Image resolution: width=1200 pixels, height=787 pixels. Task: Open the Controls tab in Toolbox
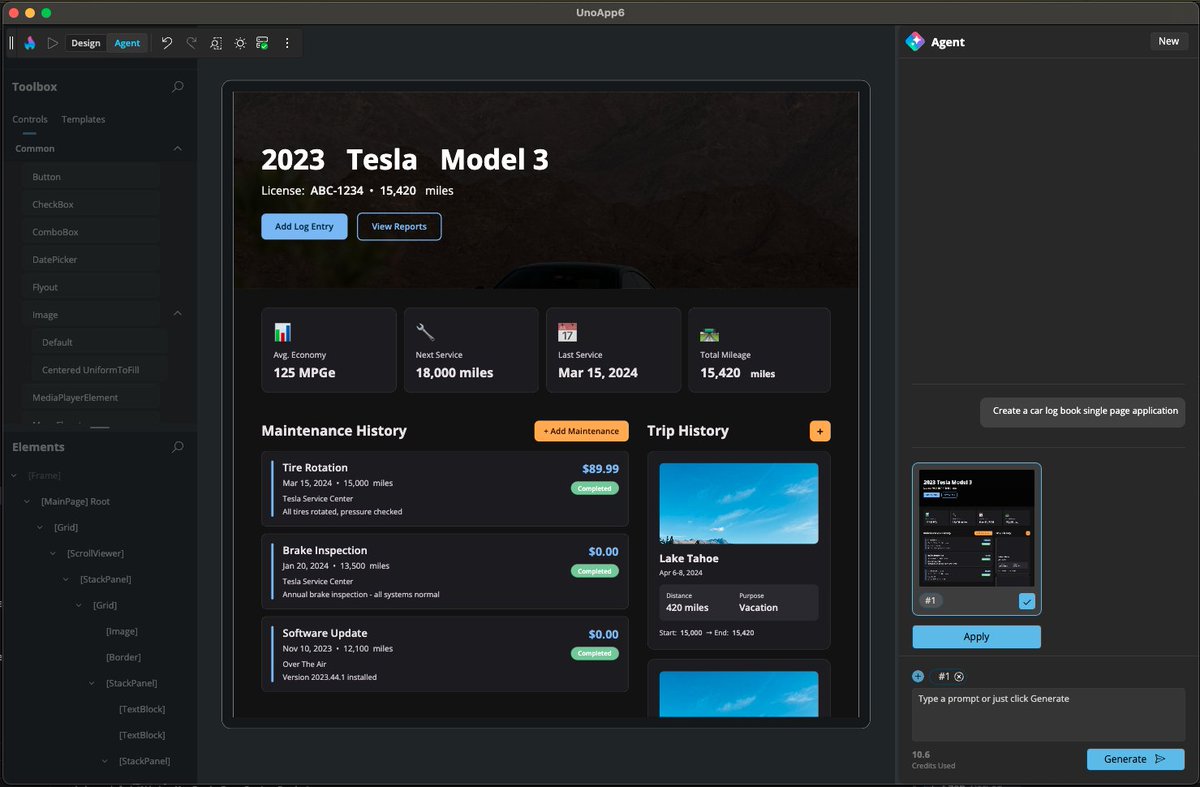coord(30,119)
